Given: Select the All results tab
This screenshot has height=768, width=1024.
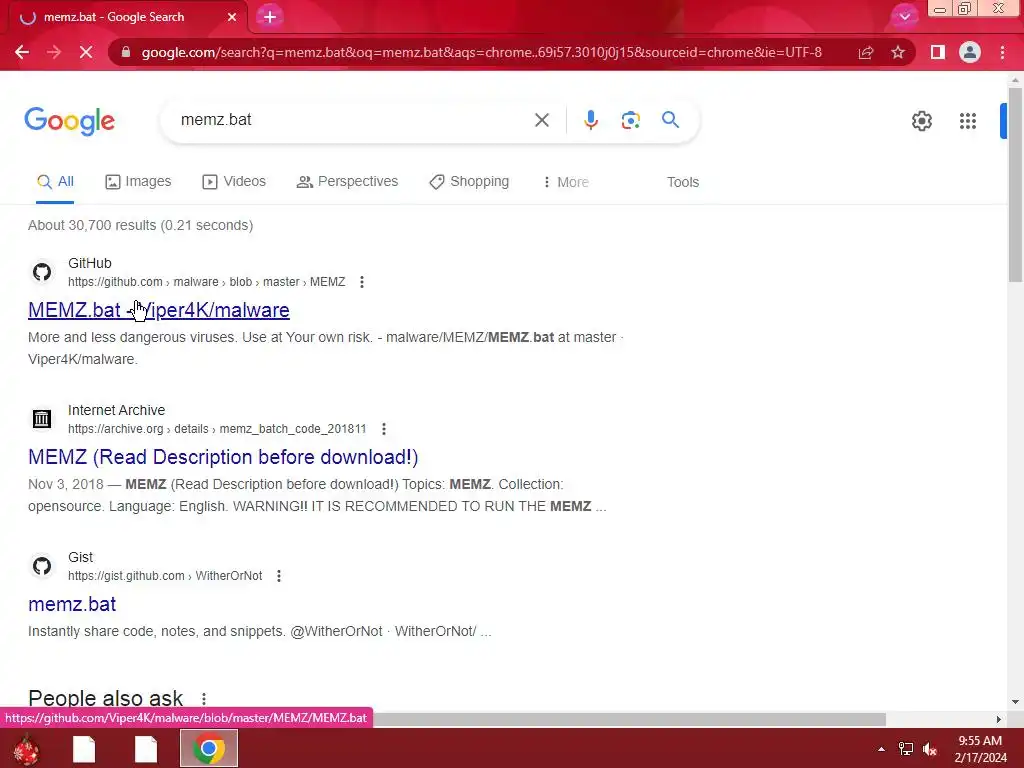Looking at the screenshot, I should click(55, 182).
